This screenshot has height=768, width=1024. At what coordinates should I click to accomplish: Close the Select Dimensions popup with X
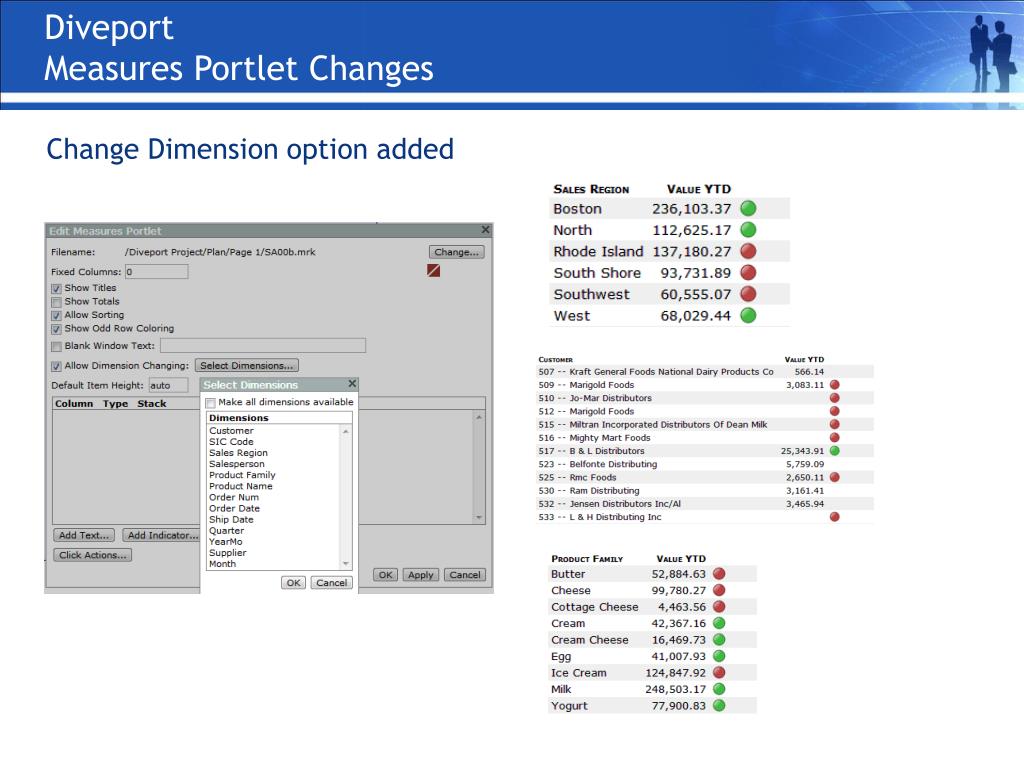351,384
